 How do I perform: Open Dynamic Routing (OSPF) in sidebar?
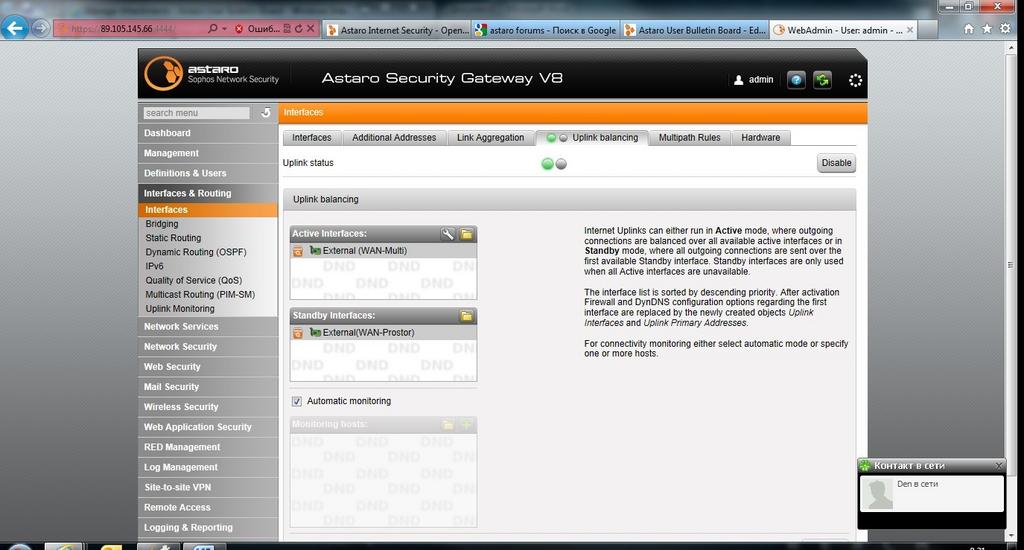click(x=196, y=252)
